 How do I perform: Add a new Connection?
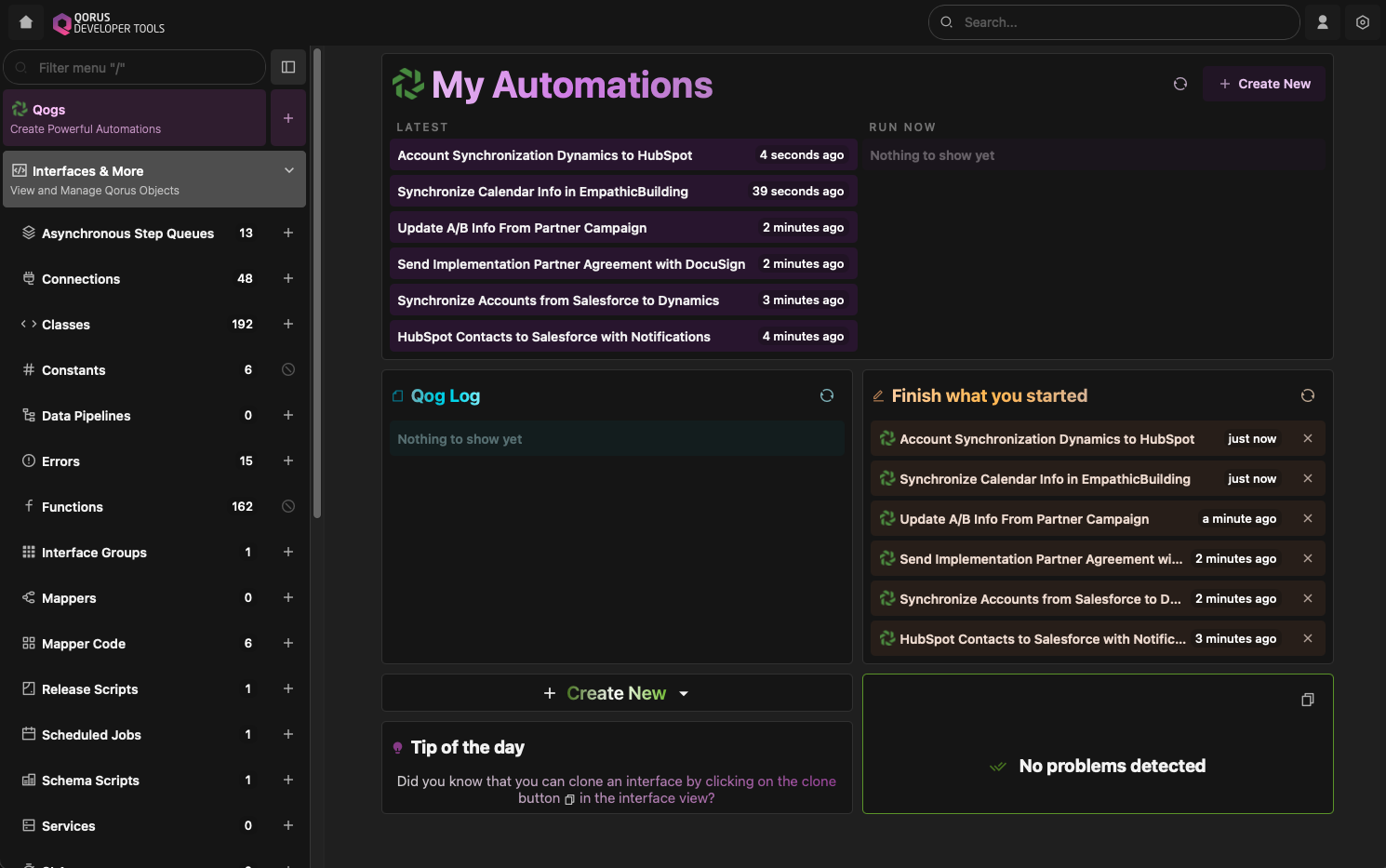click(288, 278)
